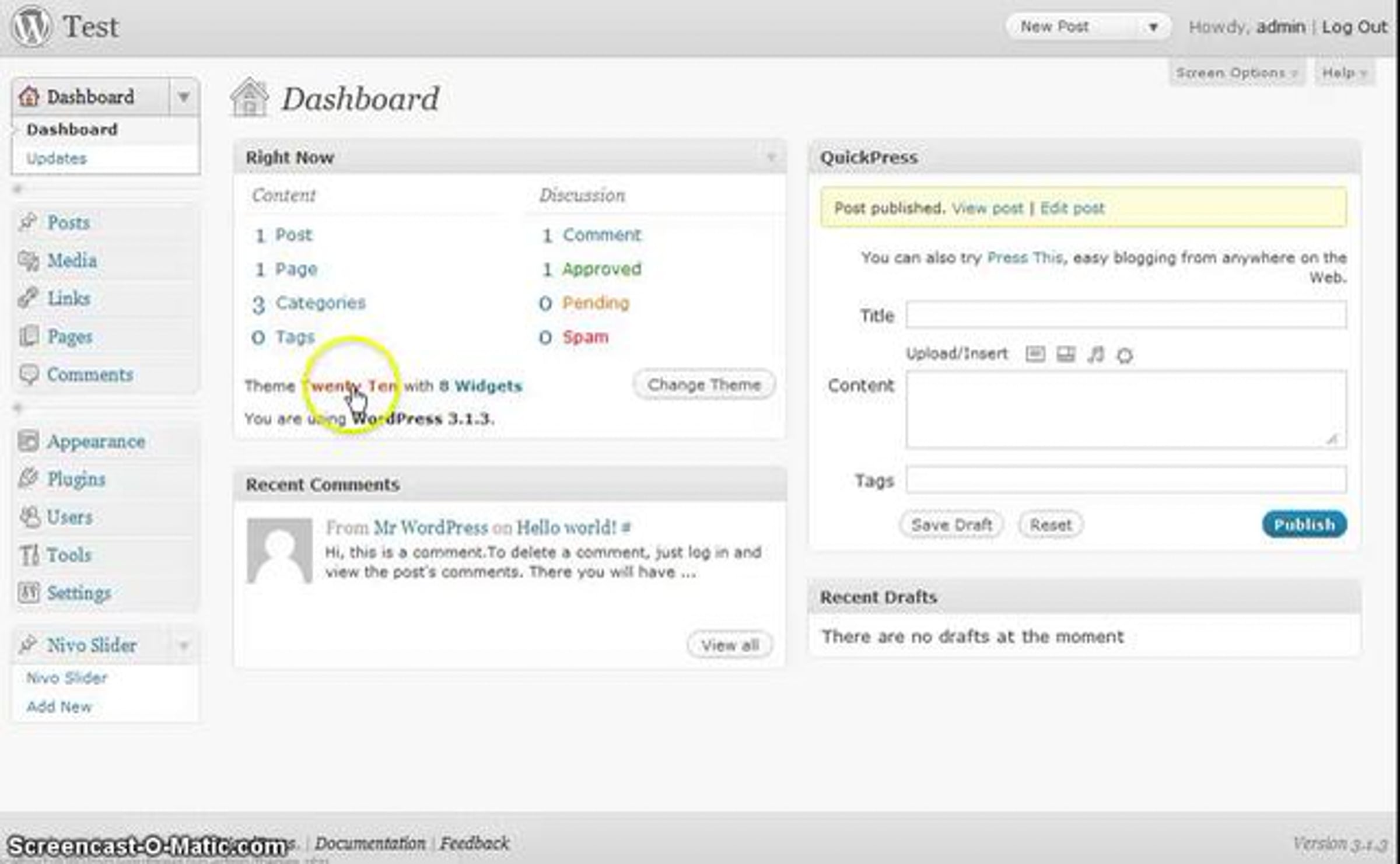Click the Users icon in the sidebar
The image size is (1400, 864).
coord(28,516)
